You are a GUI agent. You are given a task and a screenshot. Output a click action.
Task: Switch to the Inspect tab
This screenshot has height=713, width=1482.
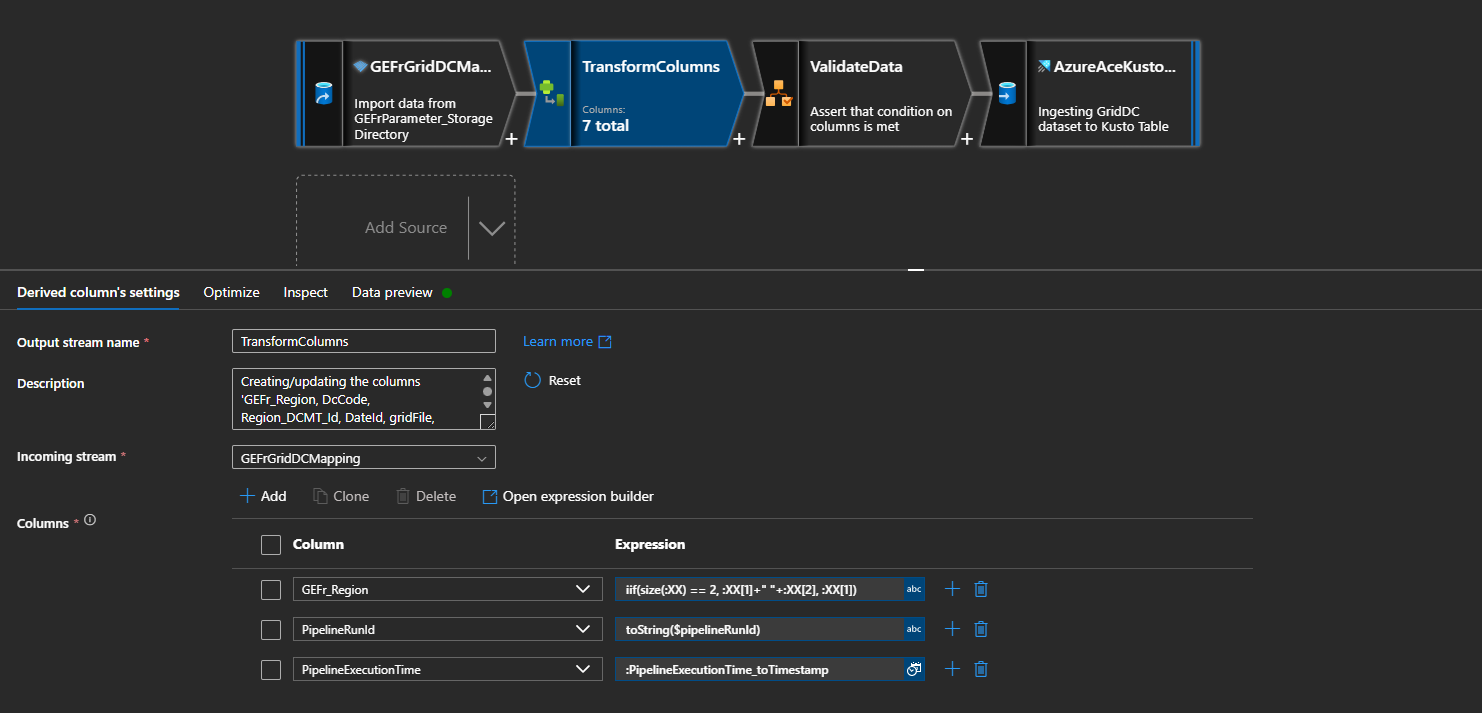(305, 293)
